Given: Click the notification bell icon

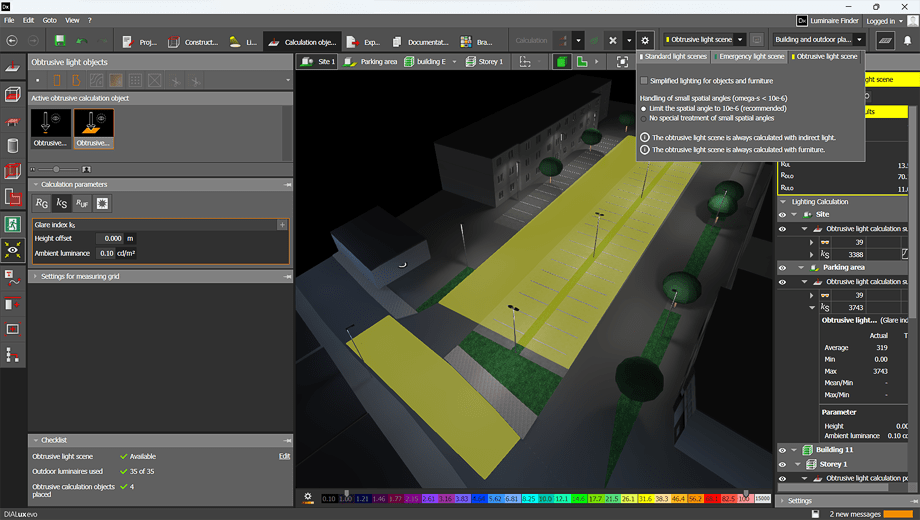Looking at the screenshot, I should [908, 41].
